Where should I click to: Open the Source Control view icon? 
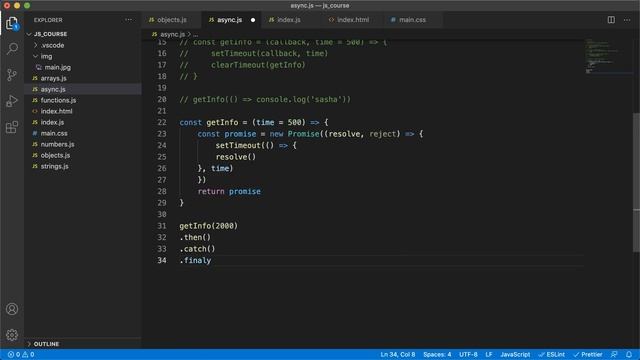12,75
